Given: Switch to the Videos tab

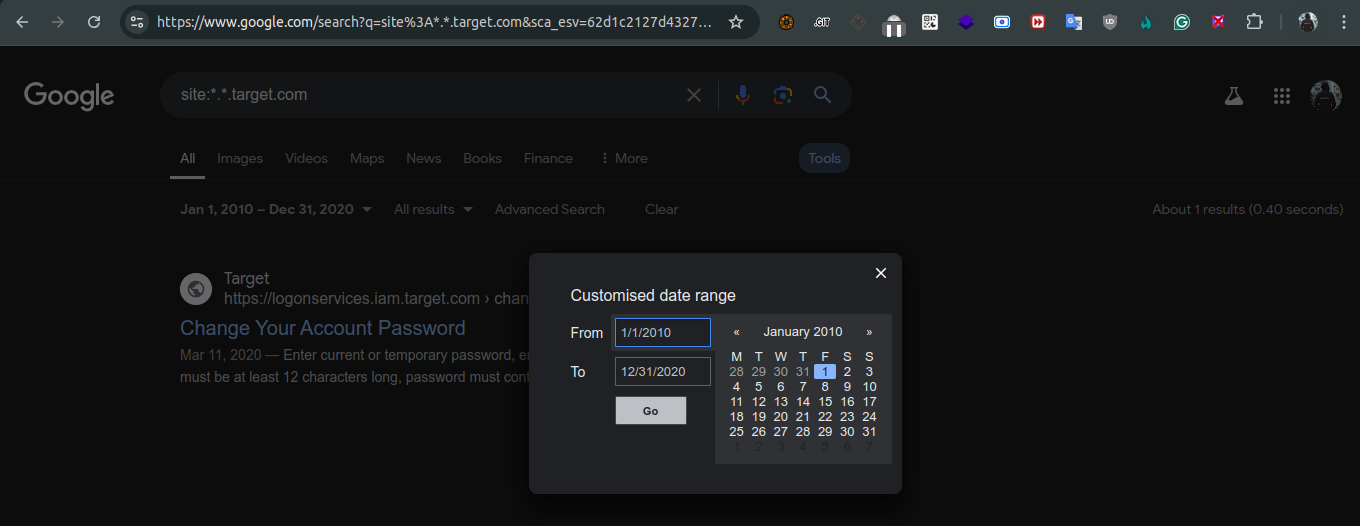Looking at the screenshot, I should click(306, 158).
